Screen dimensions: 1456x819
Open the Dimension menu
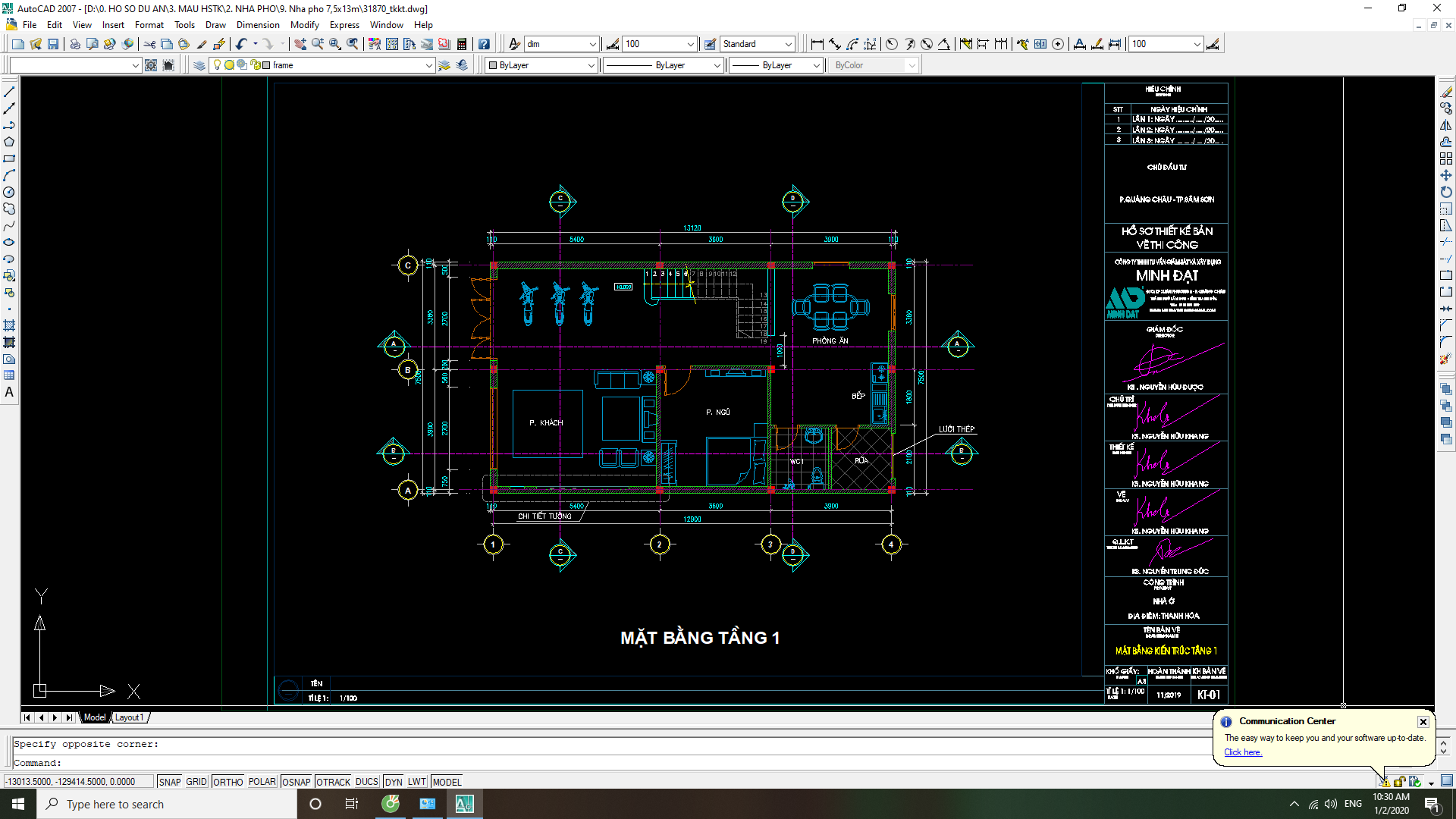(258, 25)
